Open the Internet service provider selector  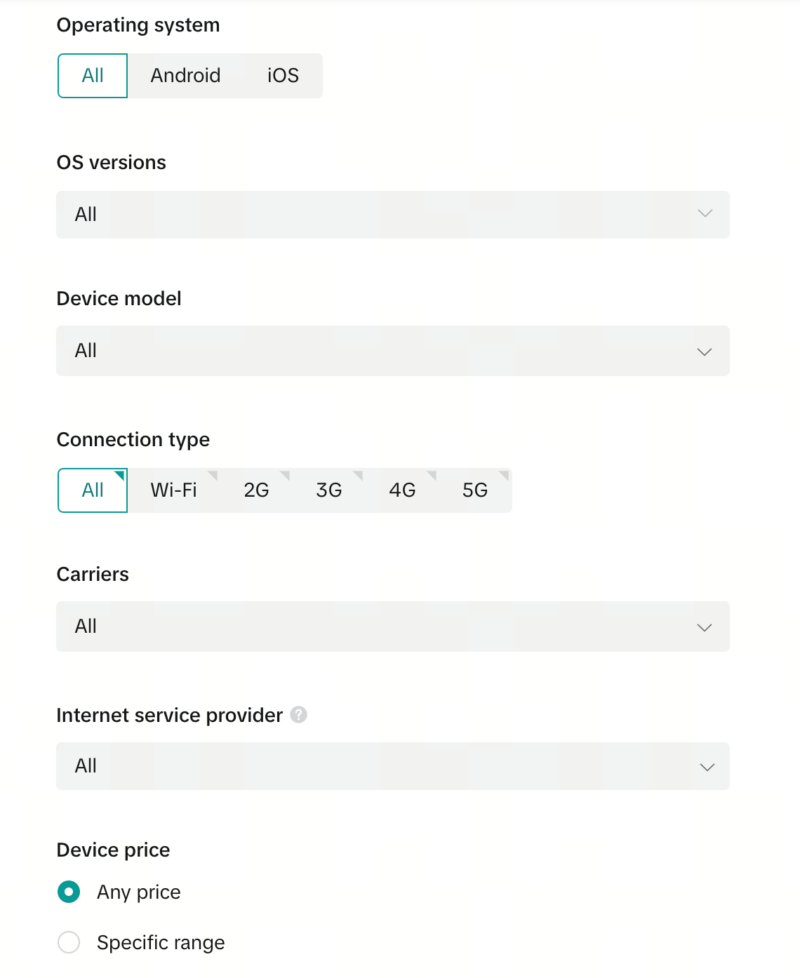[x=392, y=766]
